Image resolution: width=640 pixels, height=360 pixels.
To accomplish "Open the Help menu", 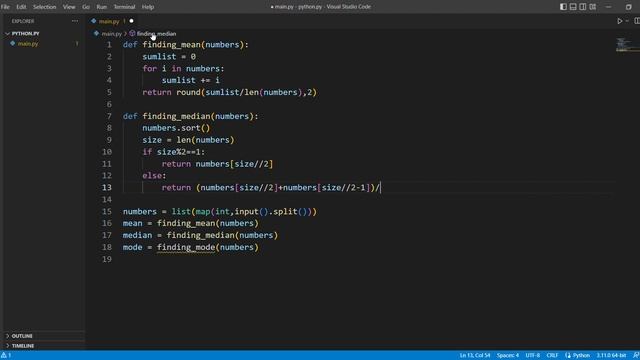I will pyautogui.click(x=148, y=7).
